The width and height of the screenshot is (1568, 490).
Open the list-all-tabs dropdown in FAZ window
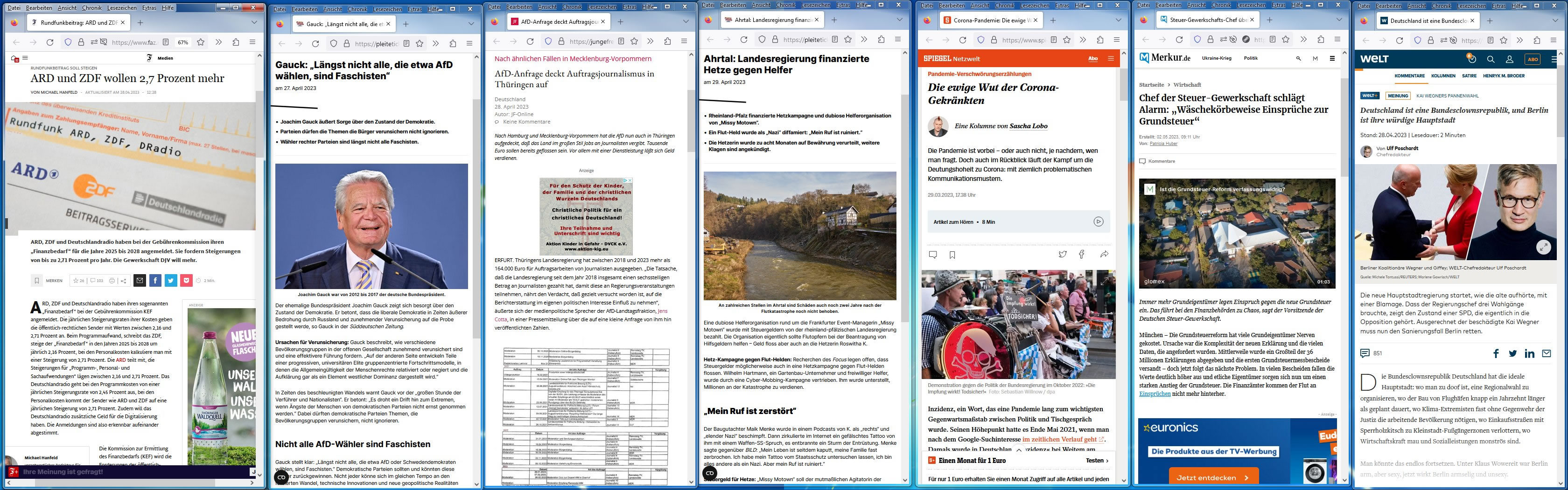254,22
